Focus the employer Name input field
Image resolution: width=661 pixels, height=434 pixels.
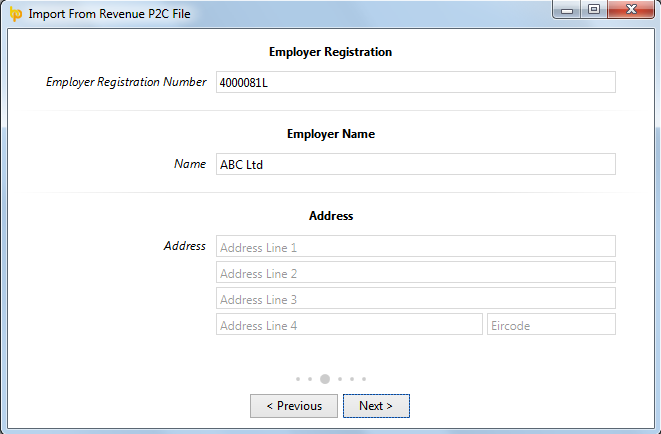tap(416, 164)
